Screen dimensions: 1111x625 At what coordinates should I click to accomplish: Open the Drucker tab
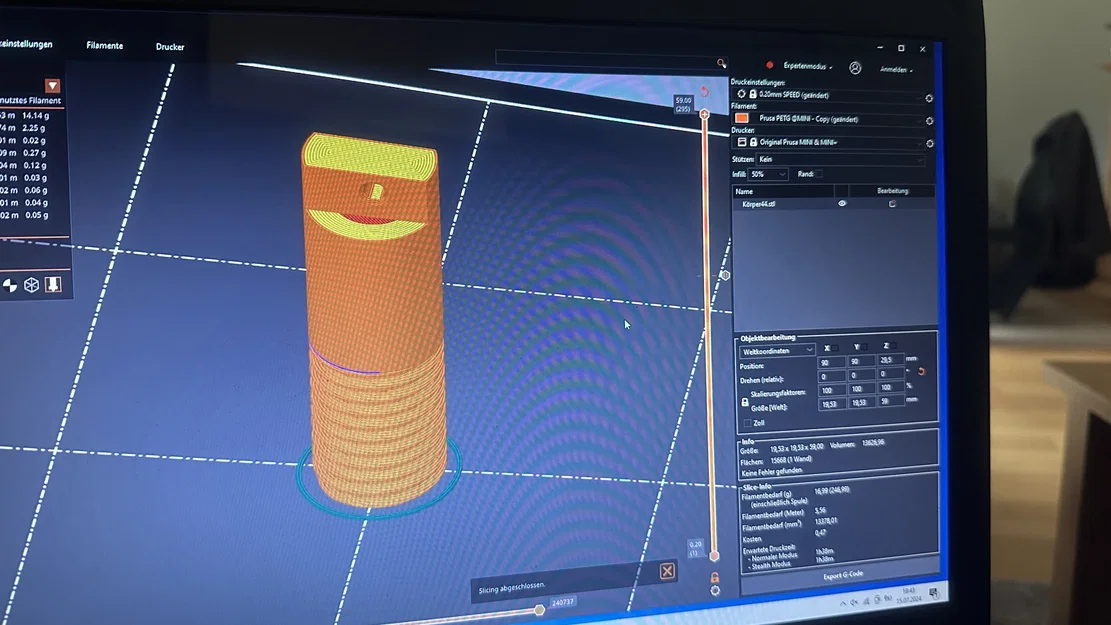point(170,47)
